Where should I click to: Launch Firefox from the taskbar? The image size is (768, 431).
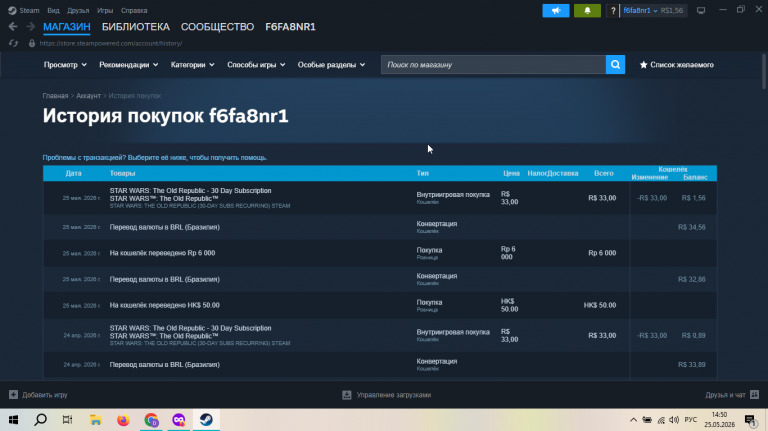(x=123, y=420)
